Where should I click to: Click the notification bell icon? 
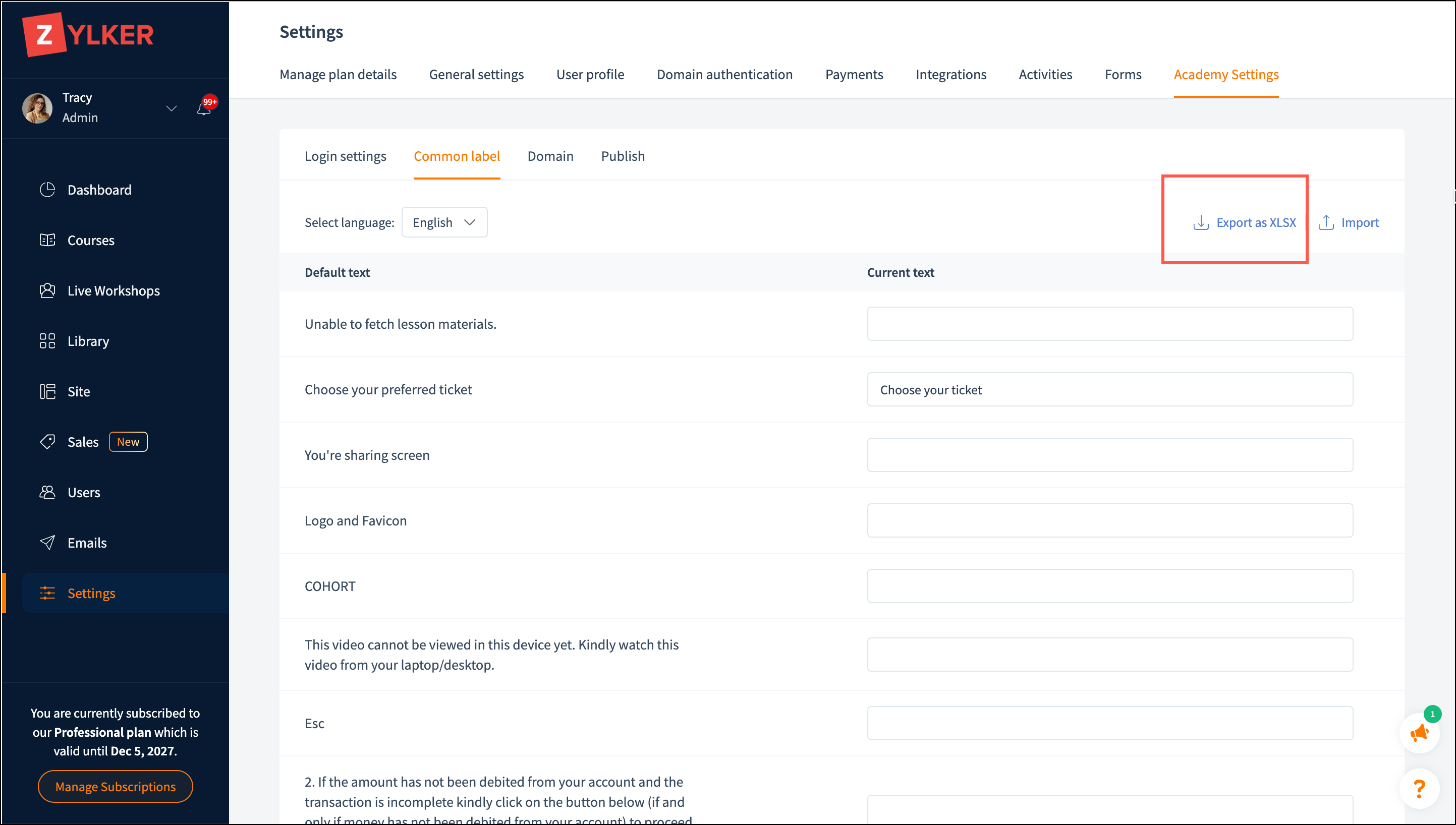[204, 108]
